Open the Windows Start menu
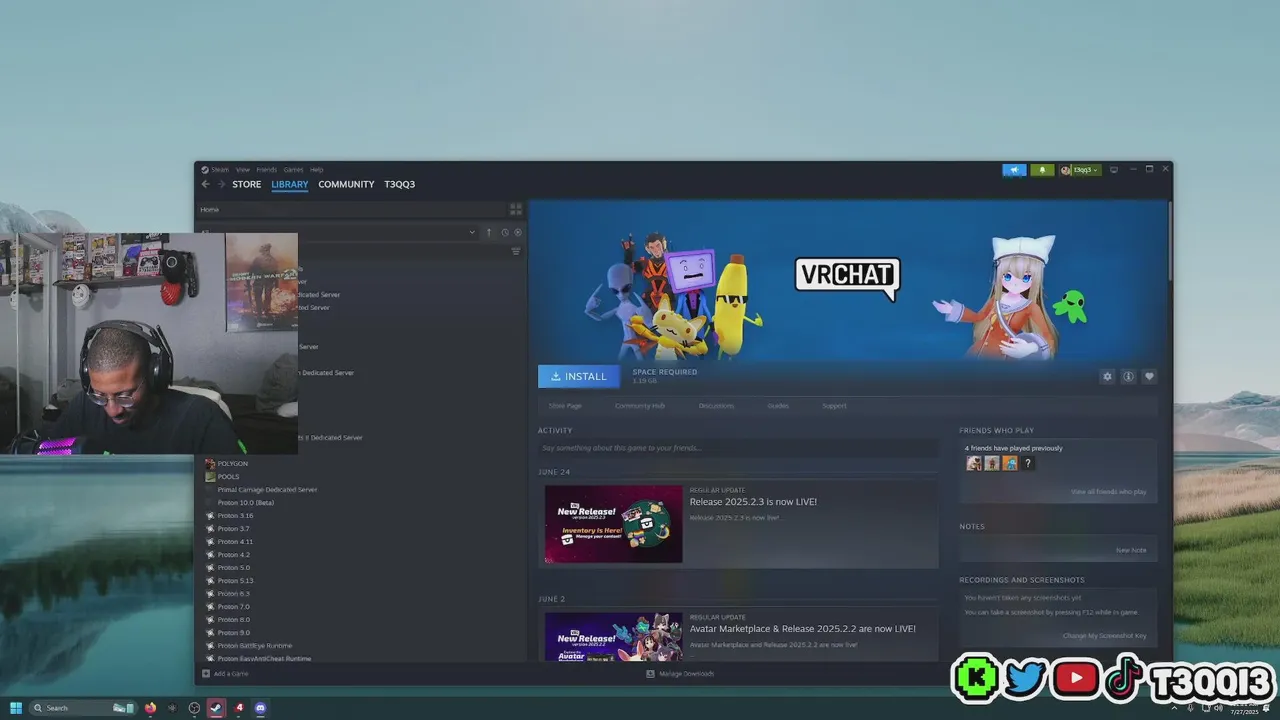The width and height of the screenshot is (1280, 720). pos(16,708)
